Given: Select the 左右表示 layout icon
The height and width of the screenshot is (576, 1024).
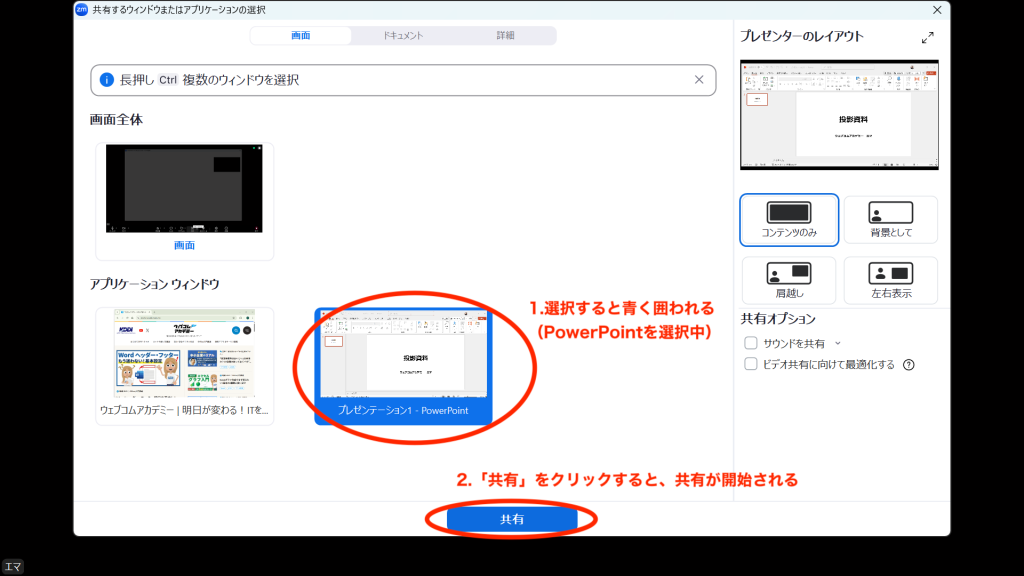Looking at the screenshot, I should pos(888,280).
